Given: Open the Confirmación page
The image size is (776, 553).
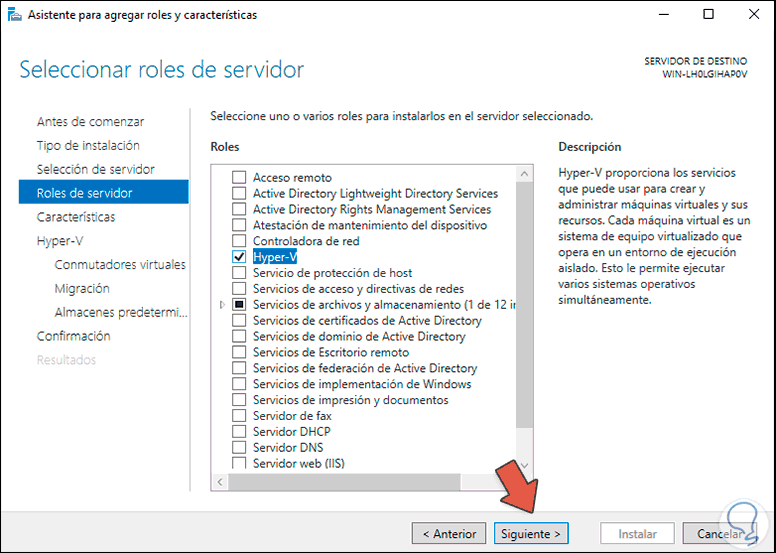Looking at the screenshot, I should 73,337.
